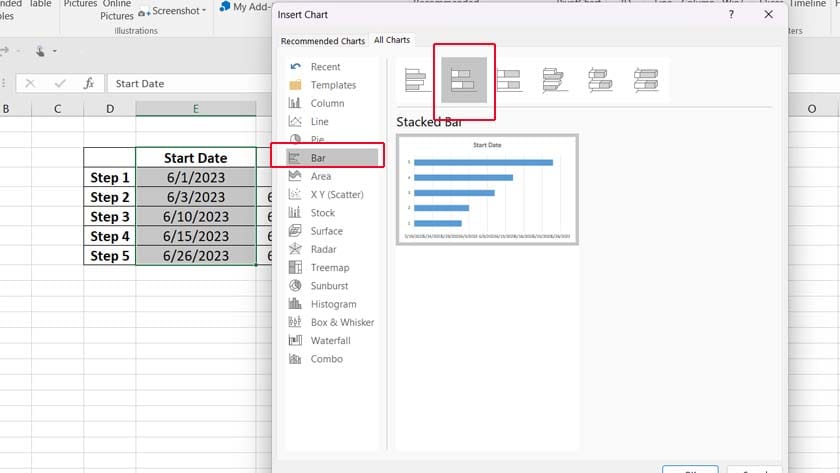Click cell labeled Step 3
Image resolution: width=840 pixels, height=473 pixels.
click(x=110, y=216)
